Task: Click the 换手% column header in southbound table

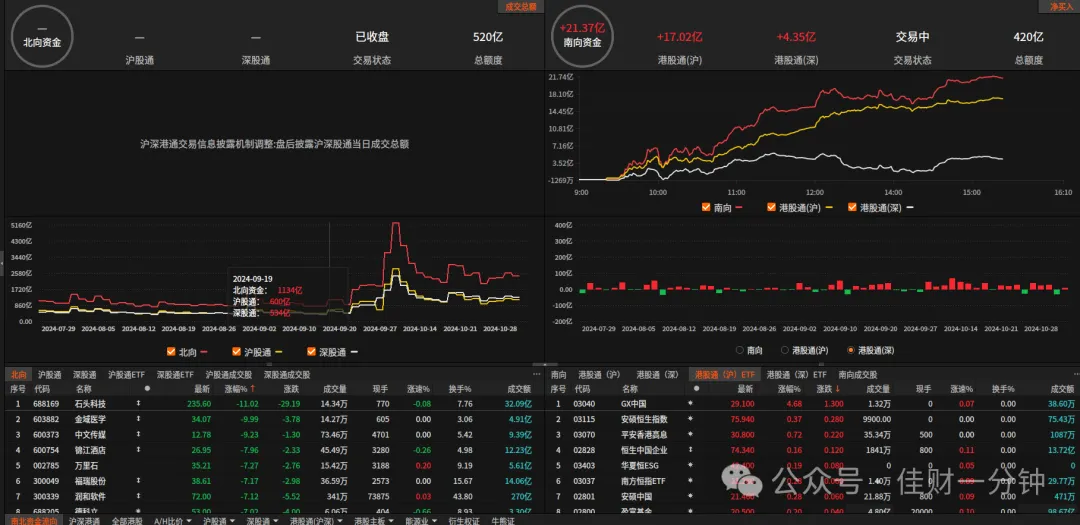Action: (x=1002, y=389)
